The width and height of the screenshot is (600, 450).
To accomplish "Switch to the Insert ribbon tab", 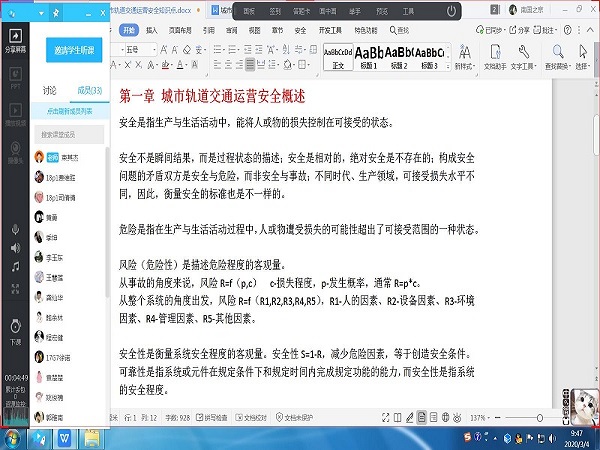I will 152,31.
